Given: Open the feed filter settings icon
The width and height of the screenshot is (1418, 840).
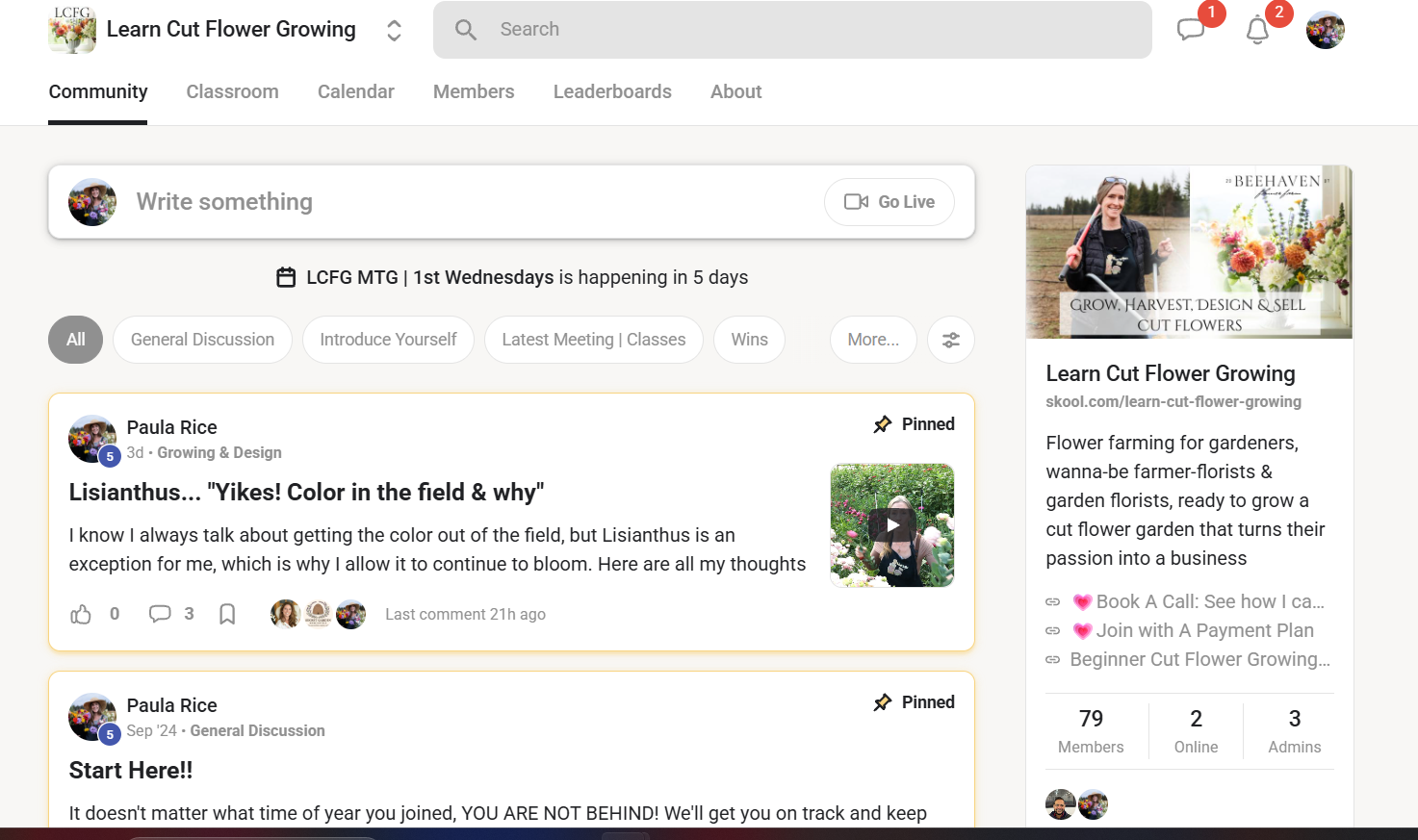Looking at the screenshot, I should click(x=951, y=340).
